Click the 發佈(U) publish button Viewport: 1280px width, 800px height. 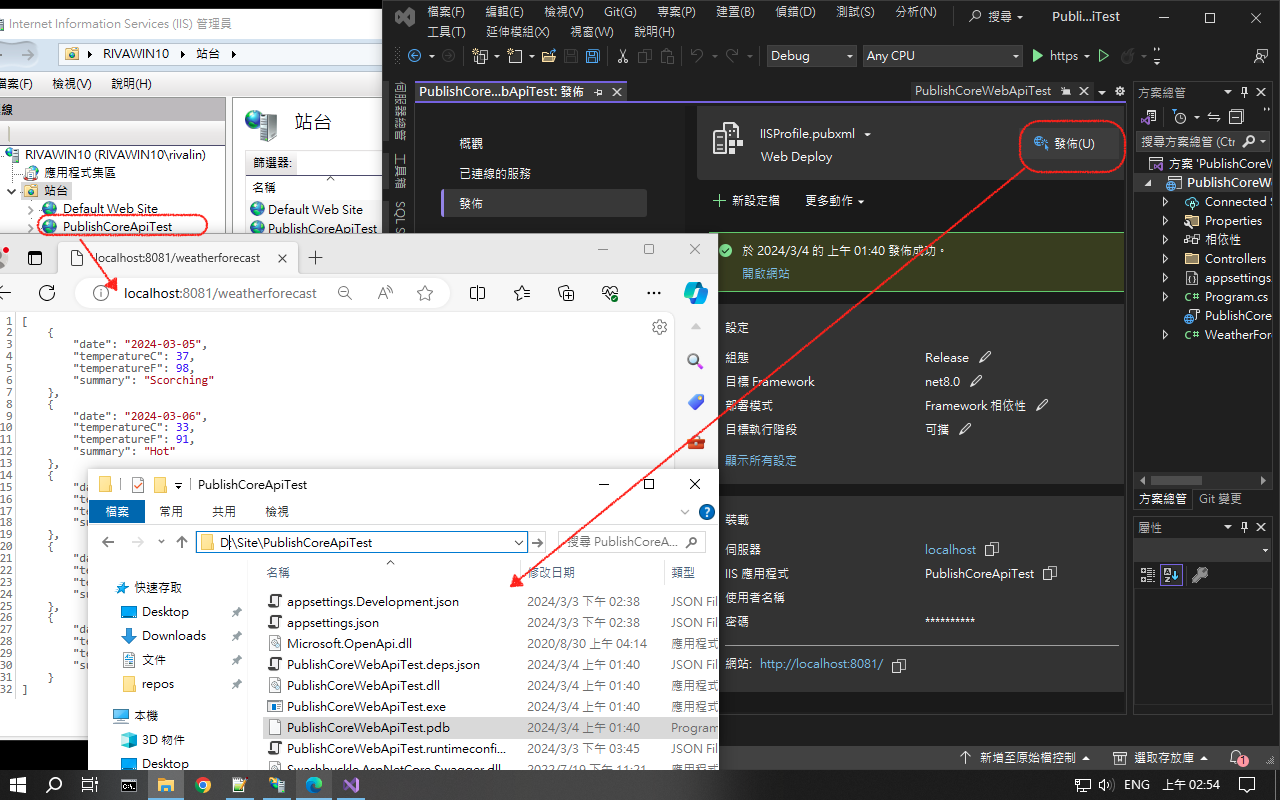coord(1070,144)
